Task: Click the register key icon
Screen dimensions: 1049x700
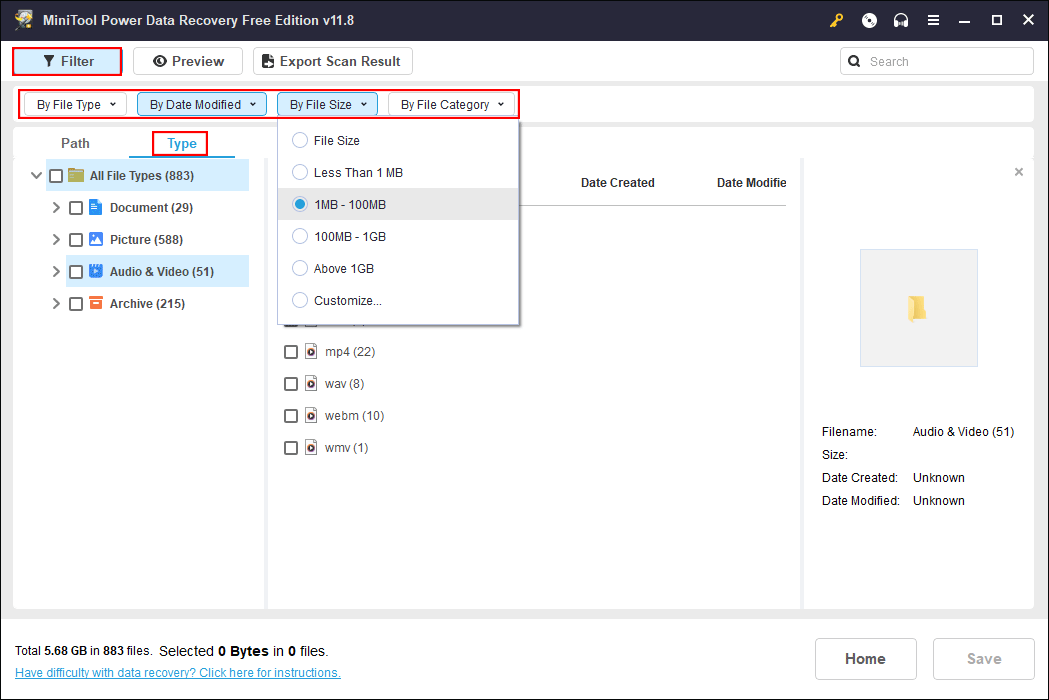Action: pos(836,20)
